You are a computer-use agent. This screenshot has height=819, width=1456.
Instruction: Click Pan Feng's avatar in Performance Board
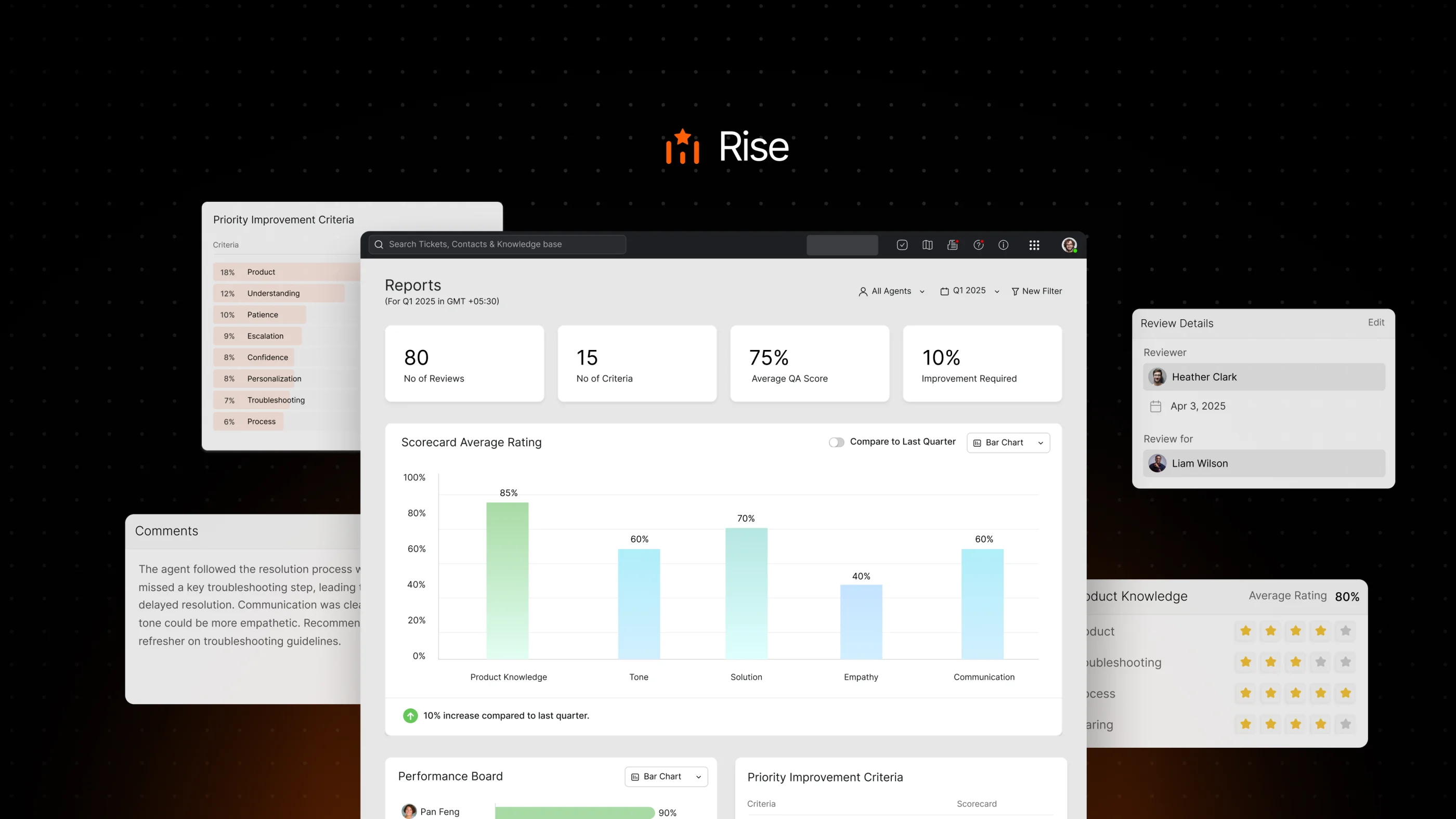[409, 812]
